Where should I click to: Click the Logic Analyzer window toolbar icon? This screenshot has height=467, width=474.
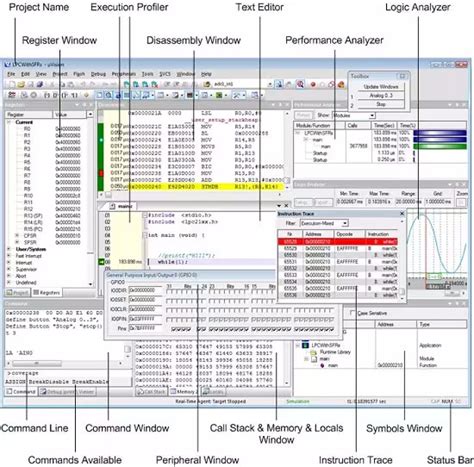click(x=219, y=95)
